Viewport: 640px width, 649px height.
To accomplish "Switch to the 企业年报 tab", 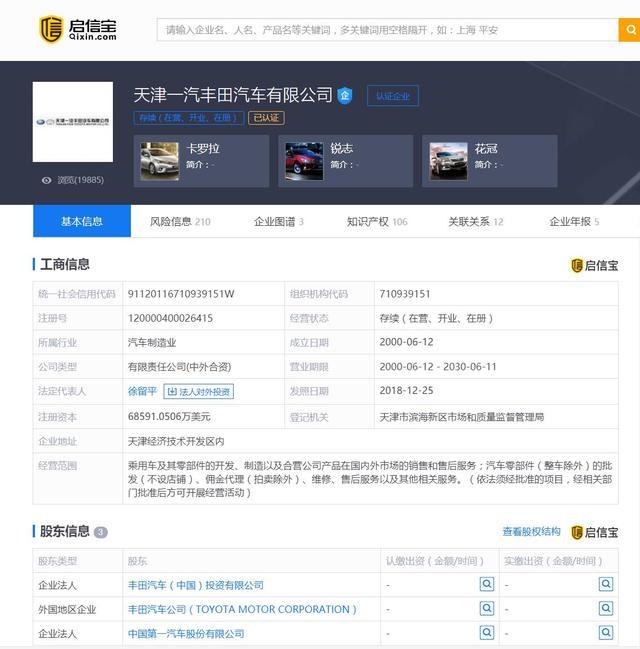I will [x=574, y=221].
